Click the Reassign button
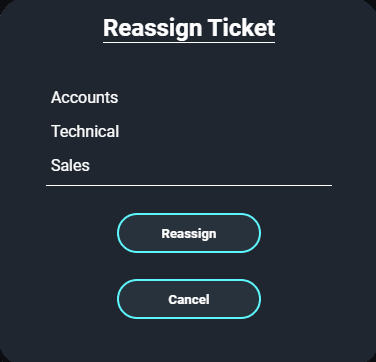 pos(189,233)
